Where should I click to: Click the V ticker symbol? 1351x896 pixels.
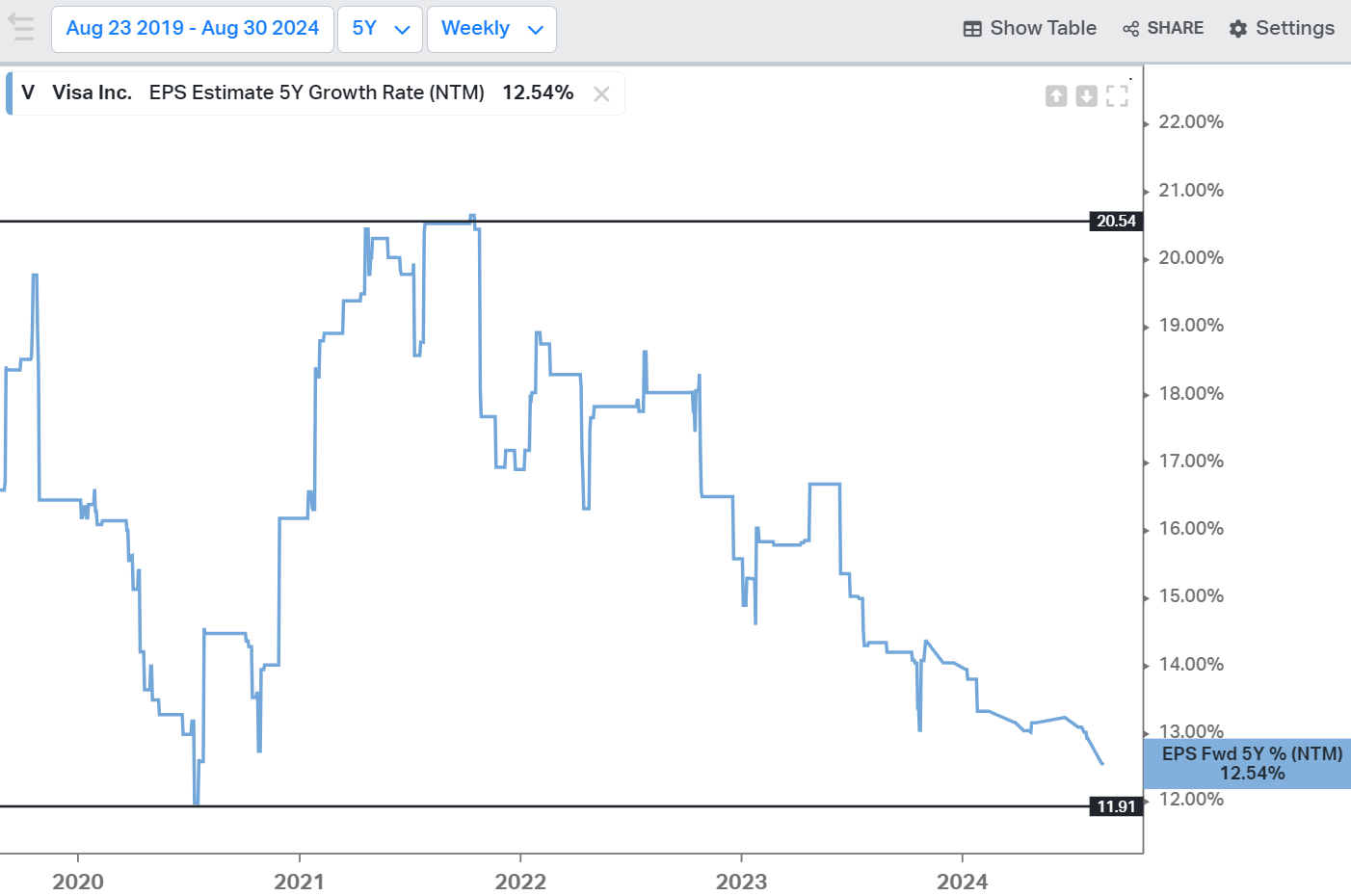(x=28, y=92)
